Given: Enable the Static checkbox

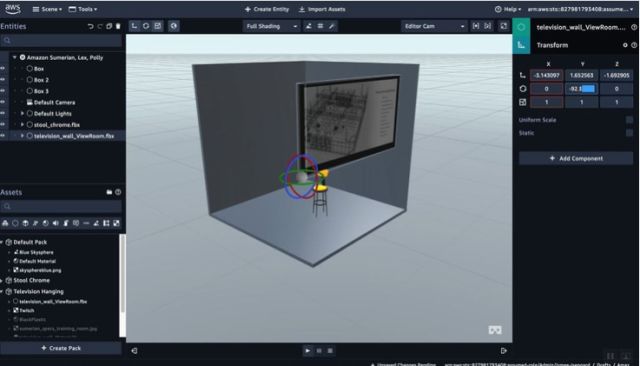Looking at the screenshot, I should point(629,133).
